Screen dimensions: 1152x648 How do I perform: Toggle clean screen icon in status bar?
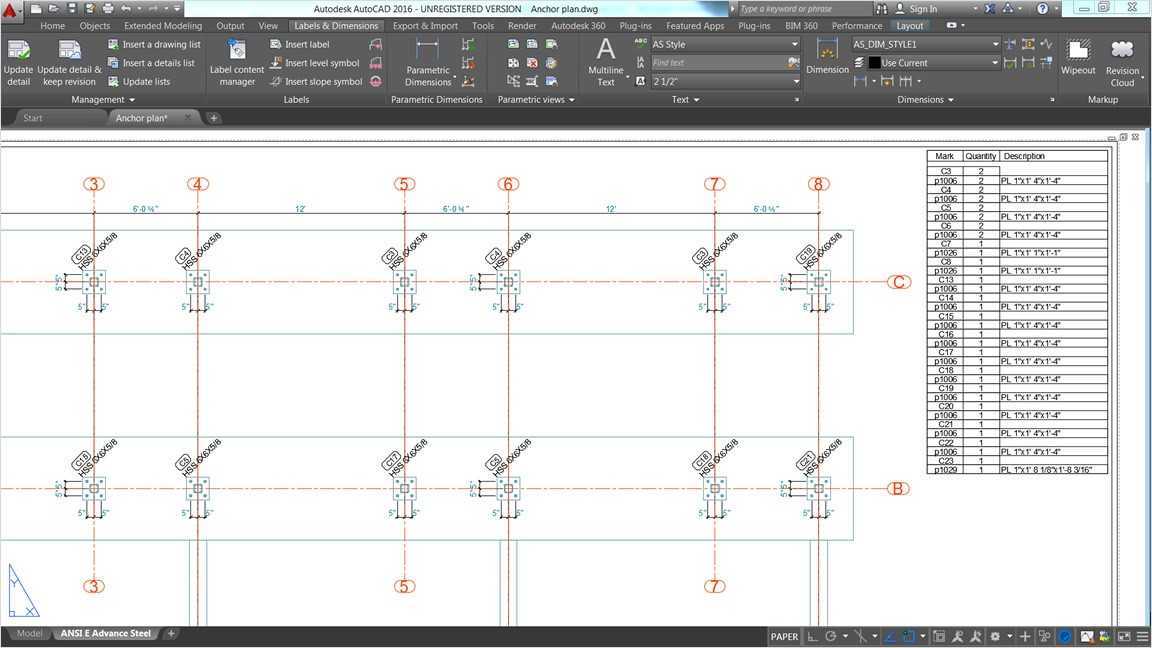coord(1124,636)
